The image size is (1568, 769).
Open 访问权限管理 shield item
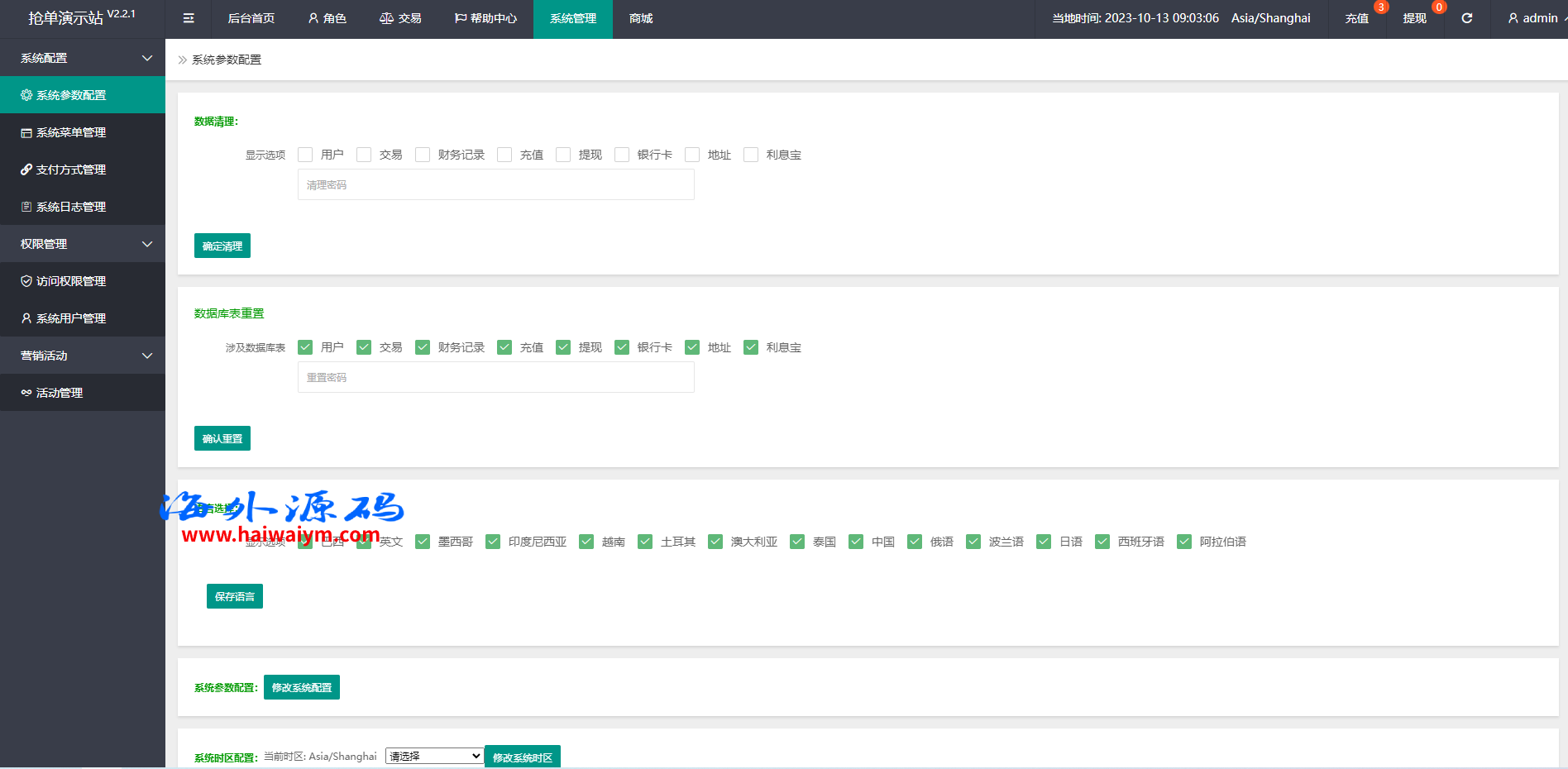71,281
